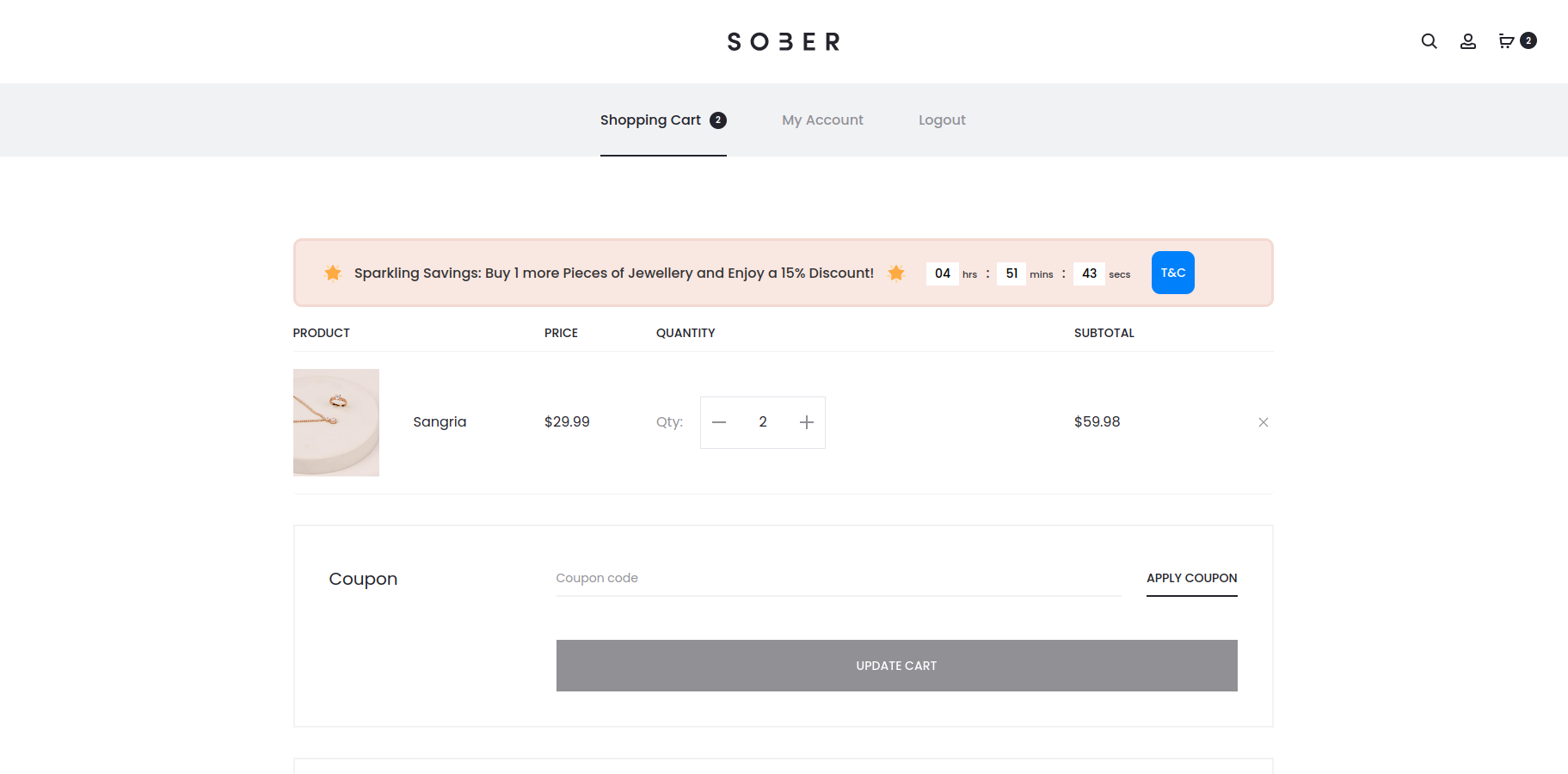Decrease Sangria quantity with minus icon
This screenshot has width=1568, height=774.
click(x=719, y=422)
